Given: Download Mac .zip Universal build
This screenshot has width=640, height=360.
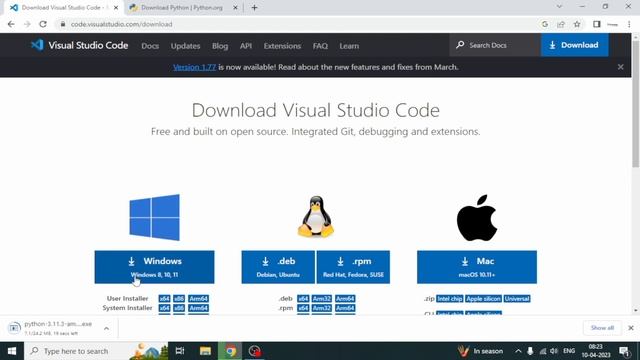Looking at the screenshot, I should tap(517, 298).
